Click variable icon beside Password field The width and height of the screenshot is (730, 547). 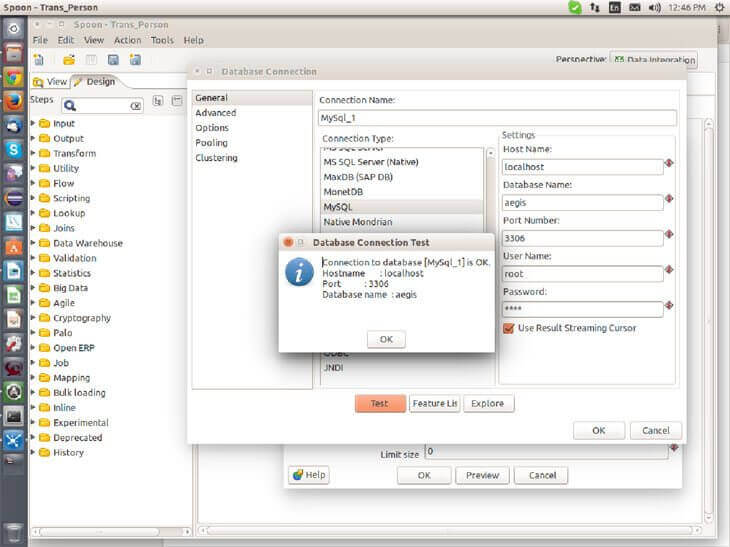click(x=669, y=305)
